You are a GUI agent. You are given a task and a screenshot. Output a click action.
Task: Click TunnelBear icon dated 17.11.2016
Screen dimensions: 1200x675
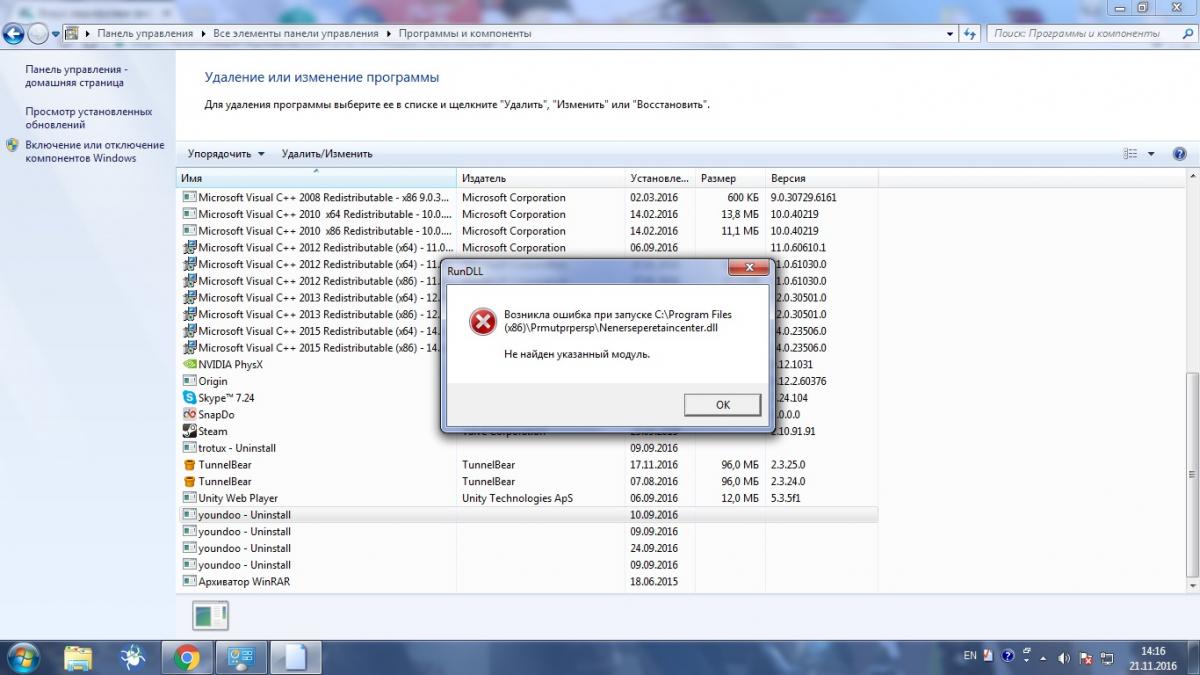[x=189, y=465]
